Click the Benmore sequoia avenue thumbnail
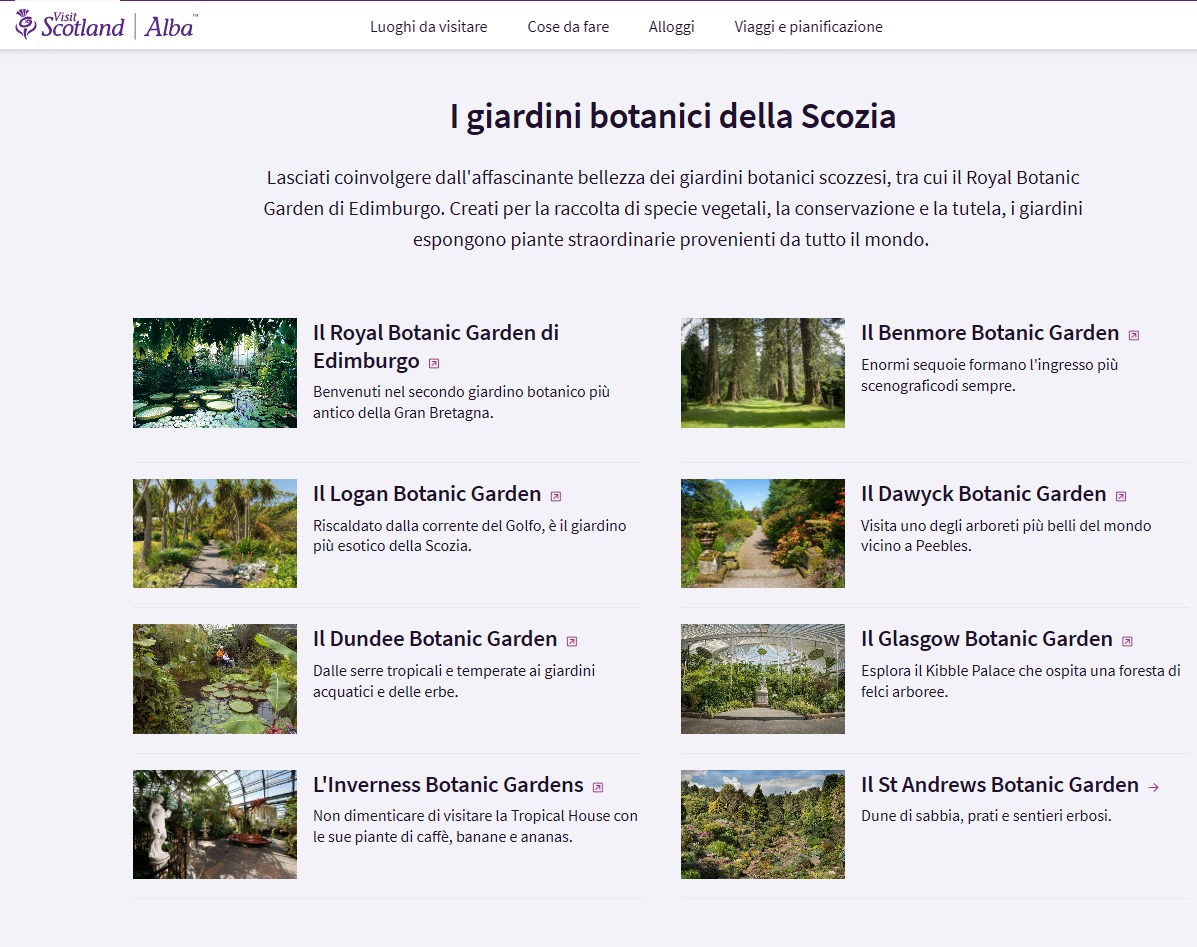 (x=763, y=372)
